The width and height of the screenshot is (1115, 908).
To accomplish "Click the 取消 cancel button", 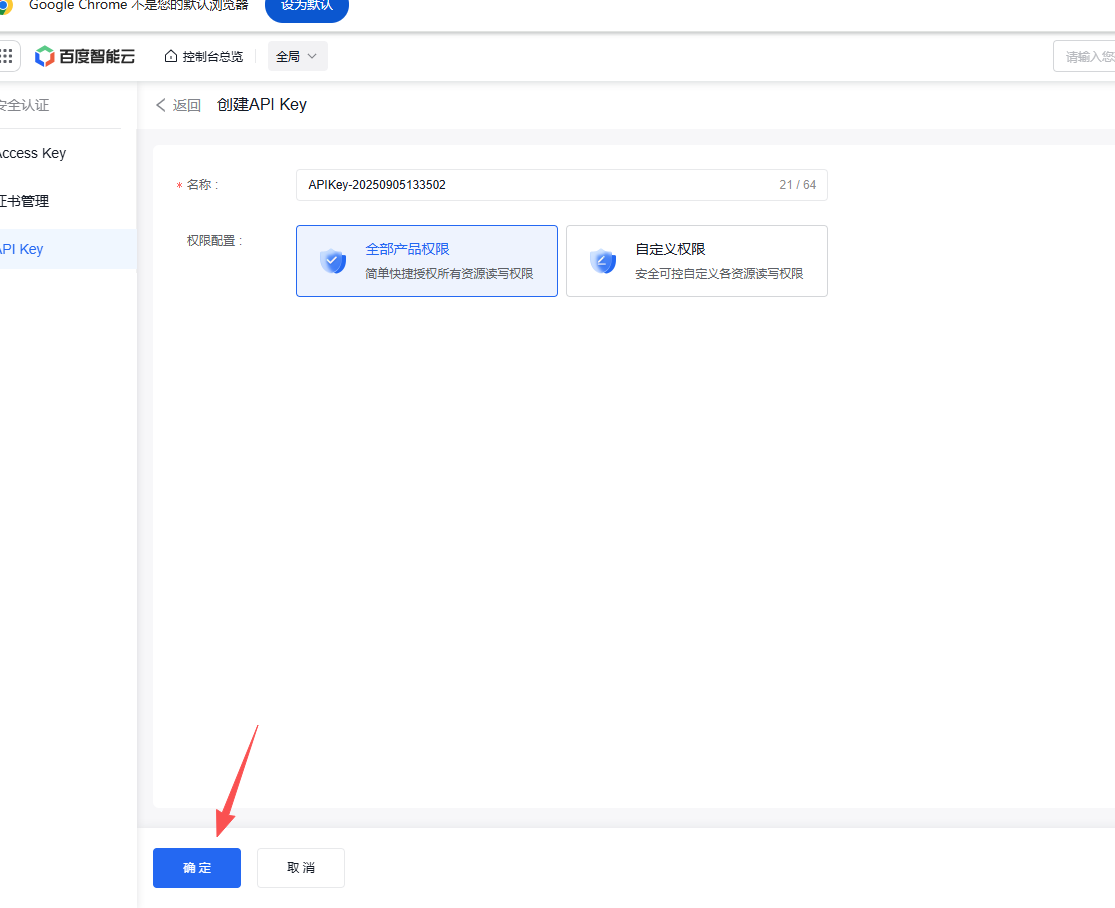I will click(301, 868).
